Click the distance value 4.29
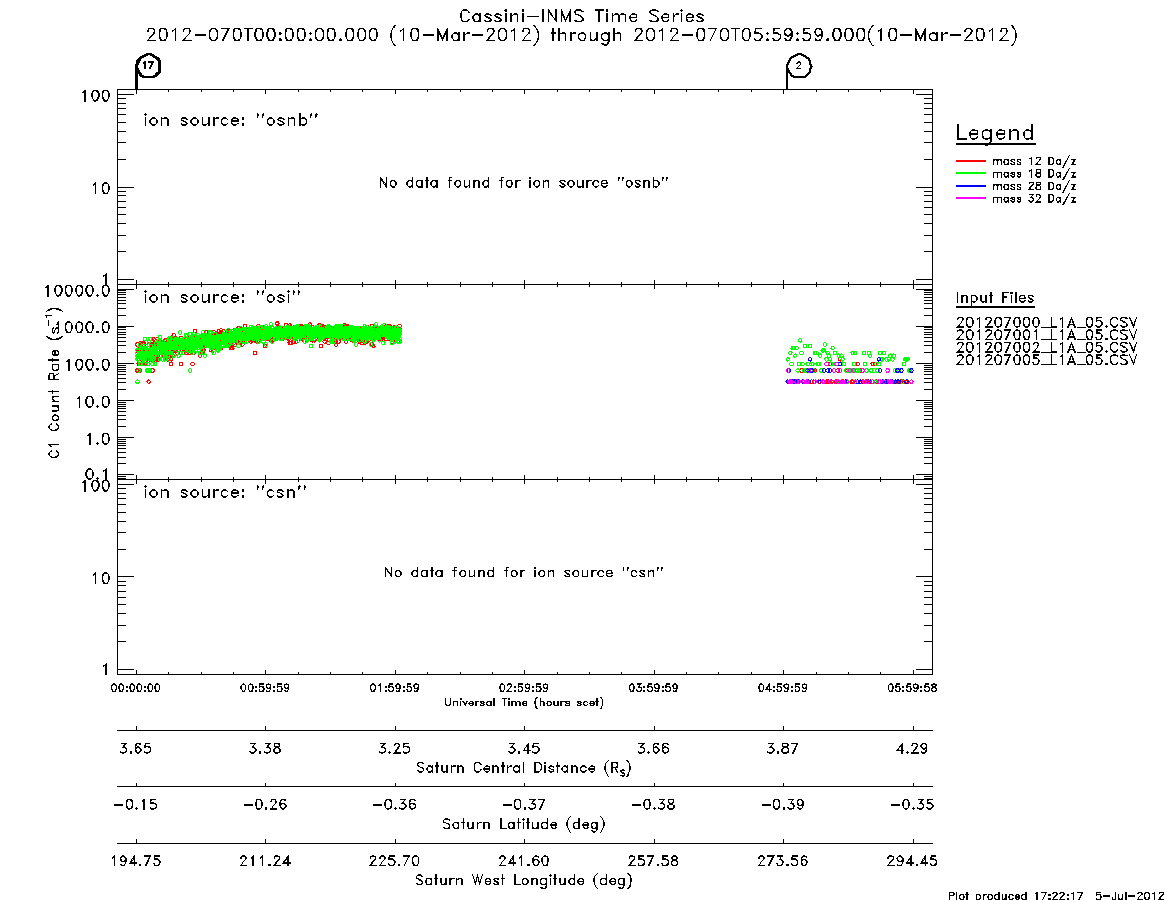Viewport: 1165px width, 900px height. (x=912, y=748)
